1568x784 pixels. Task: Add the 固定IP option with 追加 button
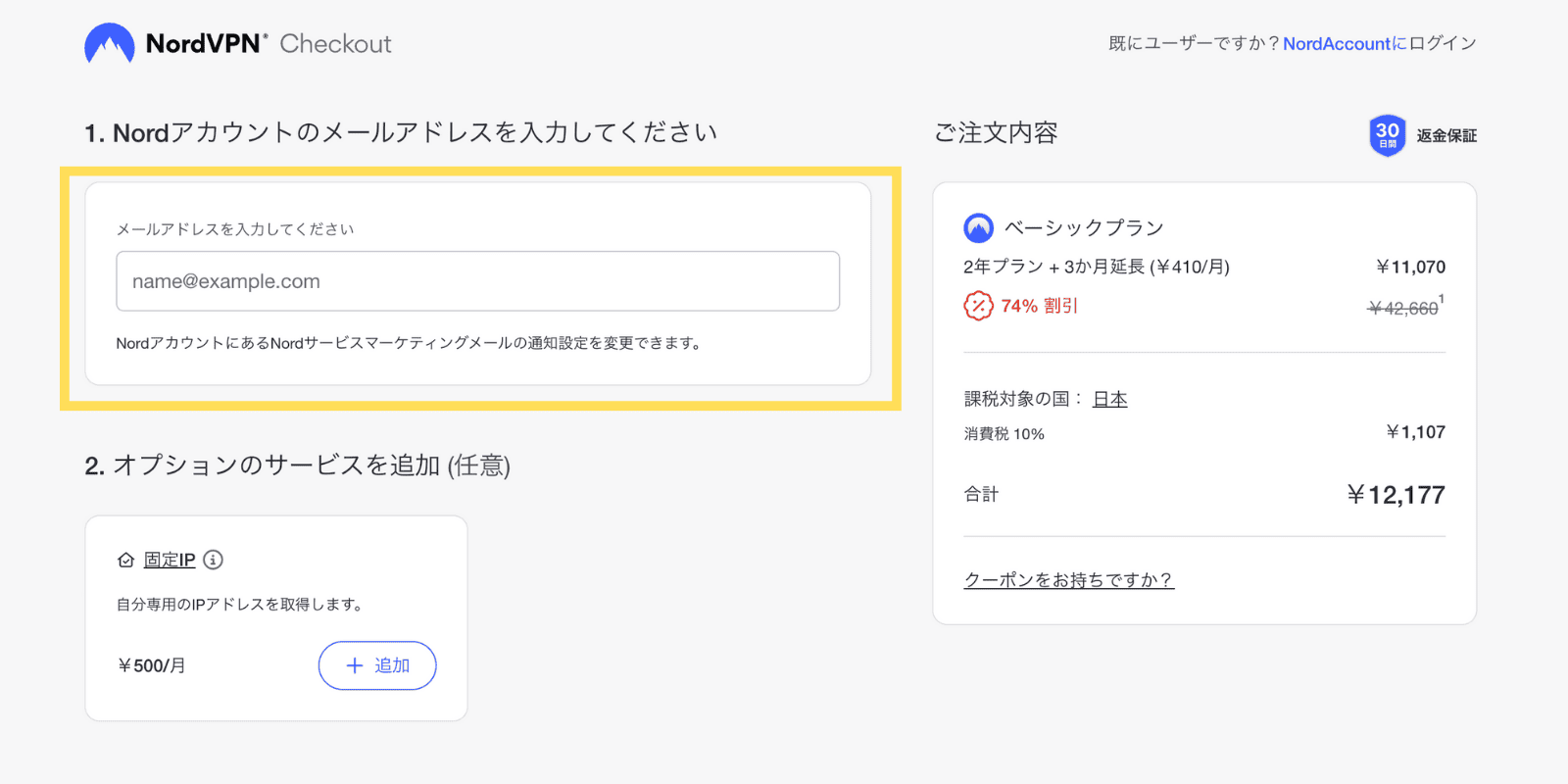tap(377, 665)
